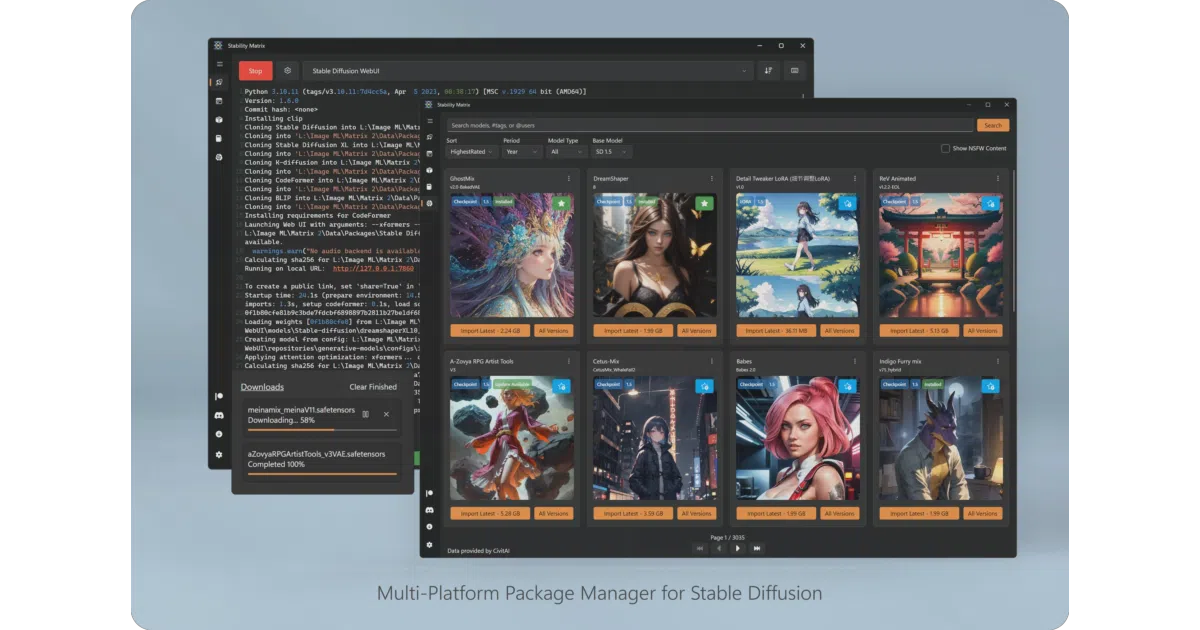Open hamburger menu in back launcher window
The width and height of the screenshot is (1200, 630).
[219, 64]
